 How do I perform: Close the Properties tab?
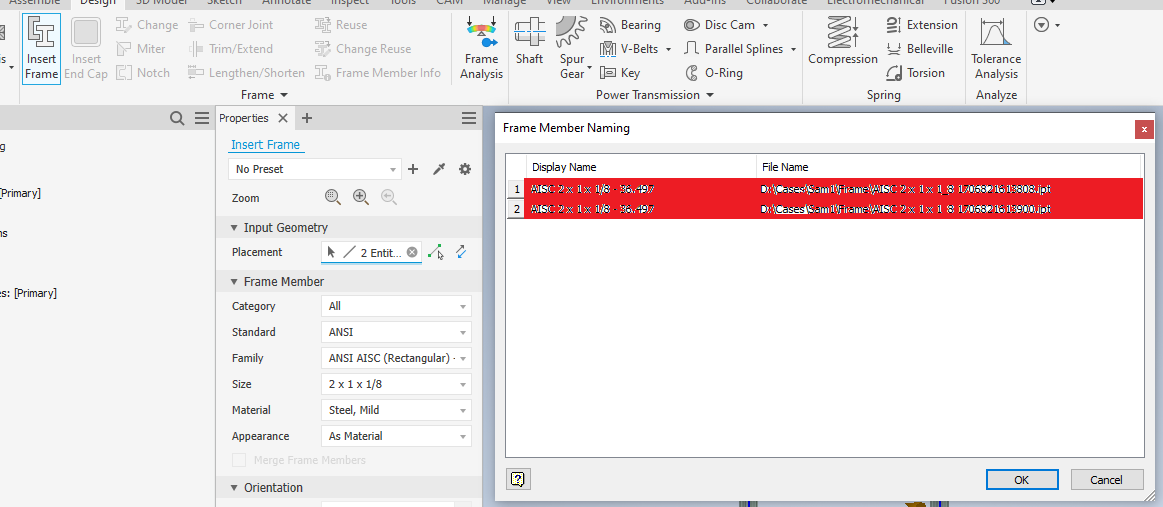283,118
